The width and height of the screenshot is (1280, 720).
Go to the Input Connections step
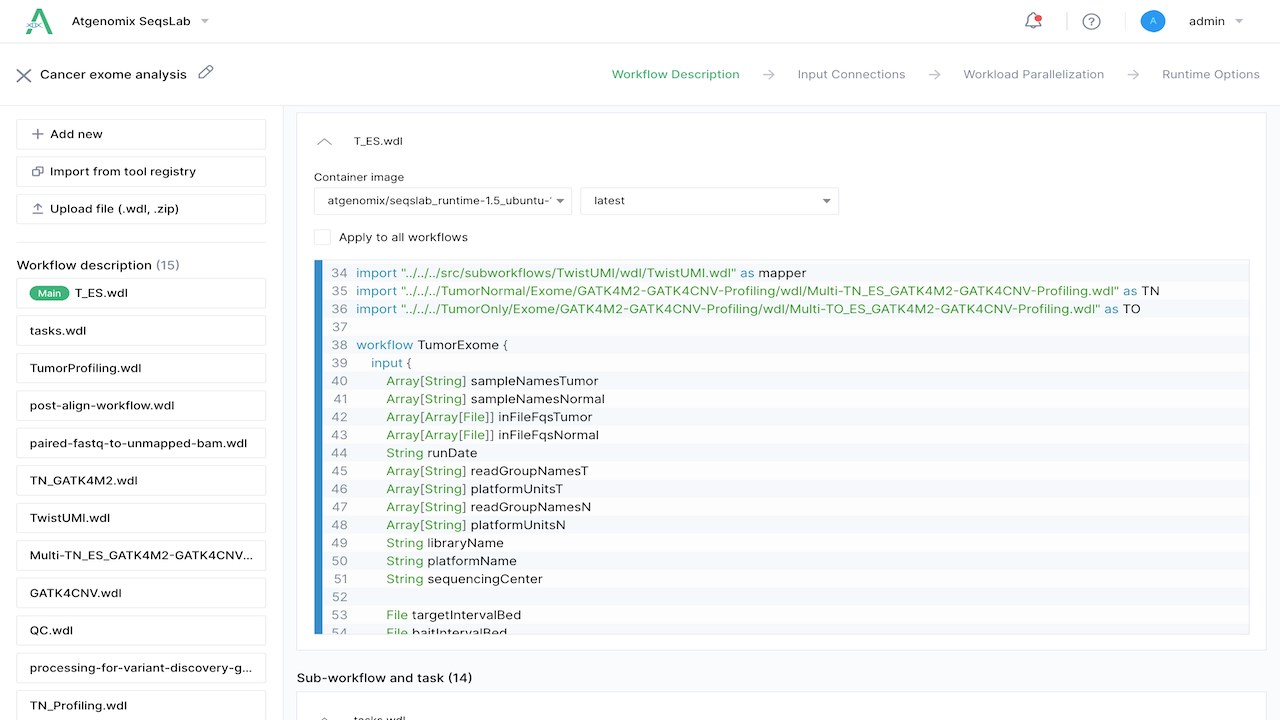[x=851, y=74]
